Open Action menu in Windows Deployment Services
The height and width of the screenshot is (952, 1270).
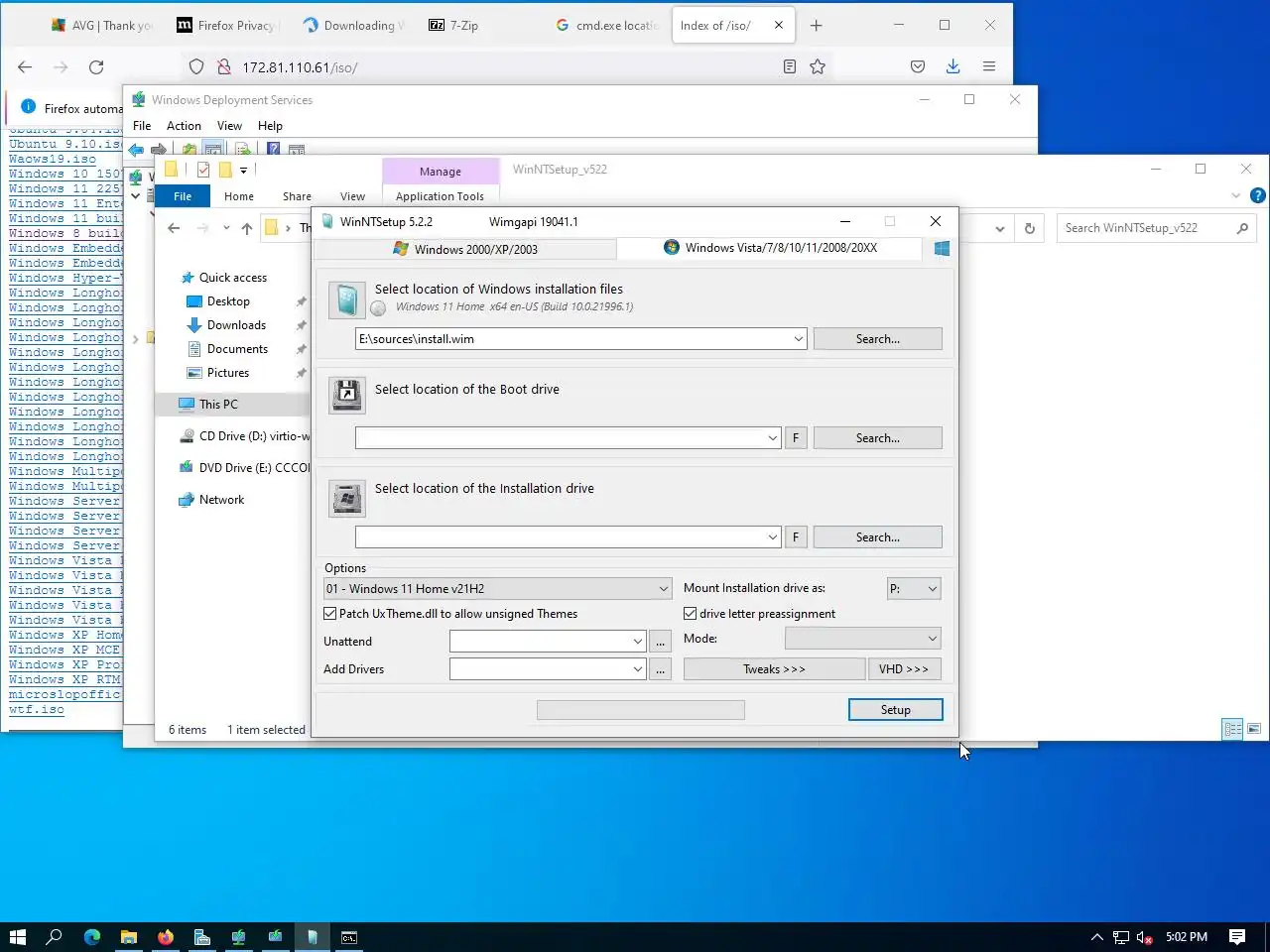[x=184, y=126]
